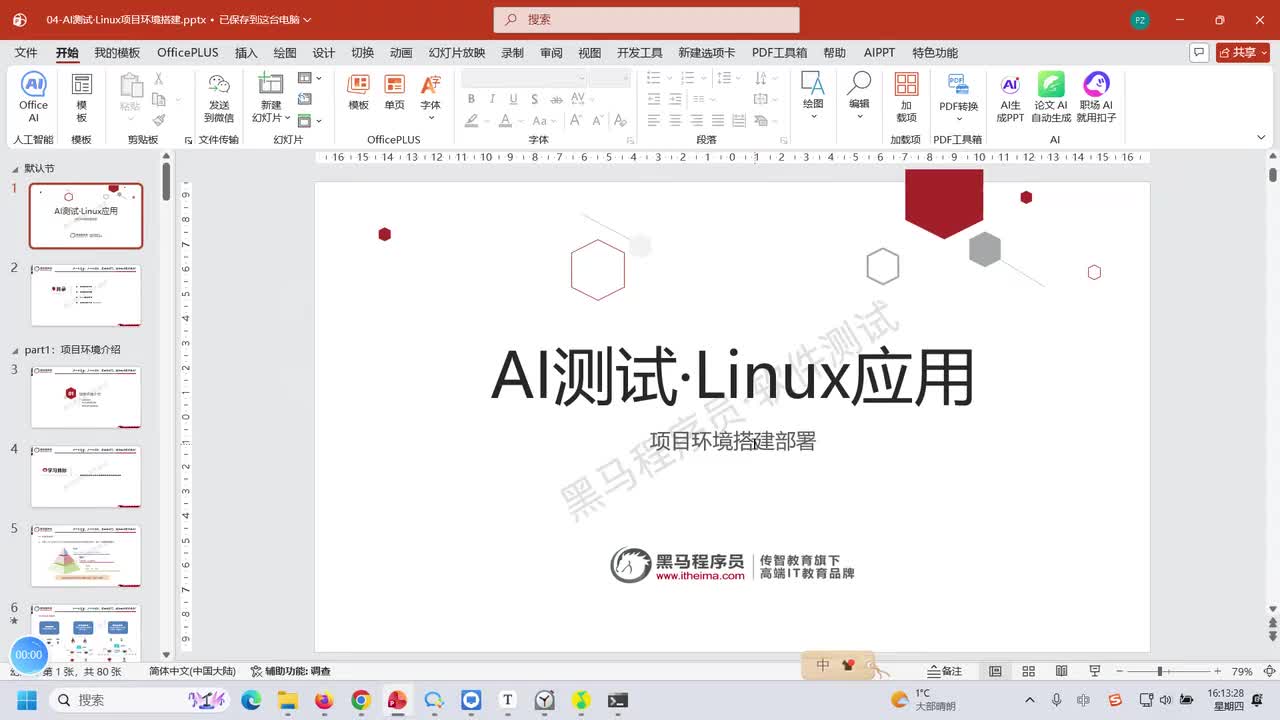Click zoom in plus button
Viewport: 1280px width, 720px height.
click(x=1217, y=671)
